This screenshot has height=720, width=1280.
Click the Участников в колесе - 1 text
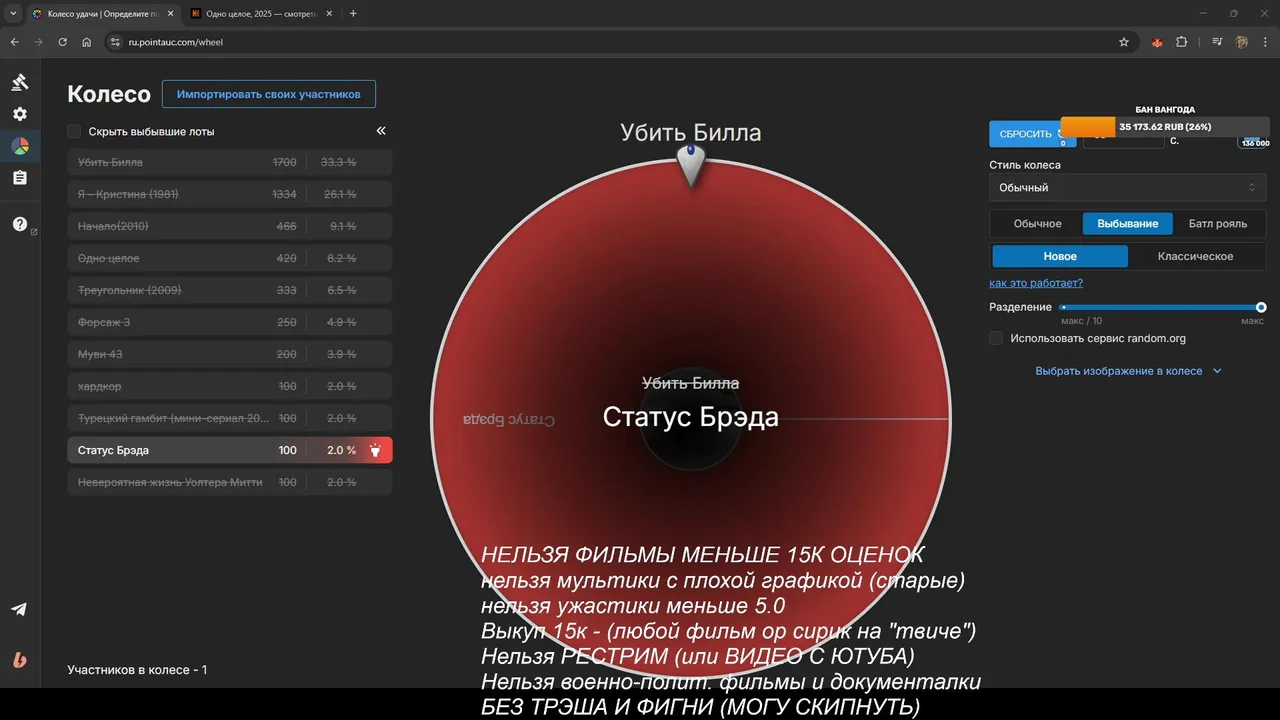click(137, 669)
